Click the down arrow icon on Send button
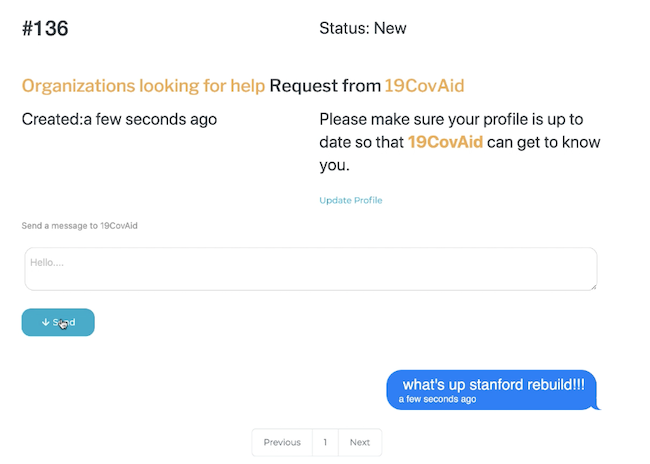This screenshot has height=464, width=650. pyautogui.click(x=45, y=323)
